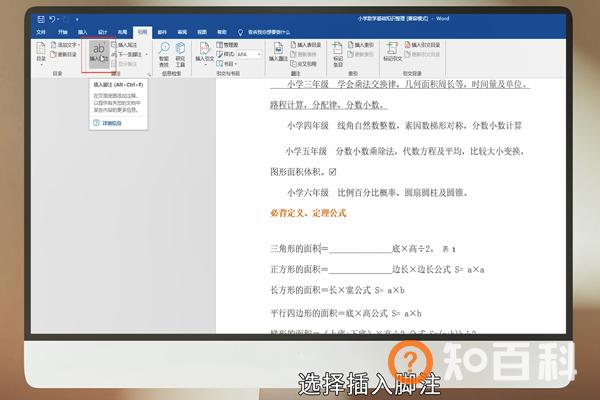Expand the Next Footnote dropdown arrow
This screenshot has width=600, height=400.
(x=147, y=54)
